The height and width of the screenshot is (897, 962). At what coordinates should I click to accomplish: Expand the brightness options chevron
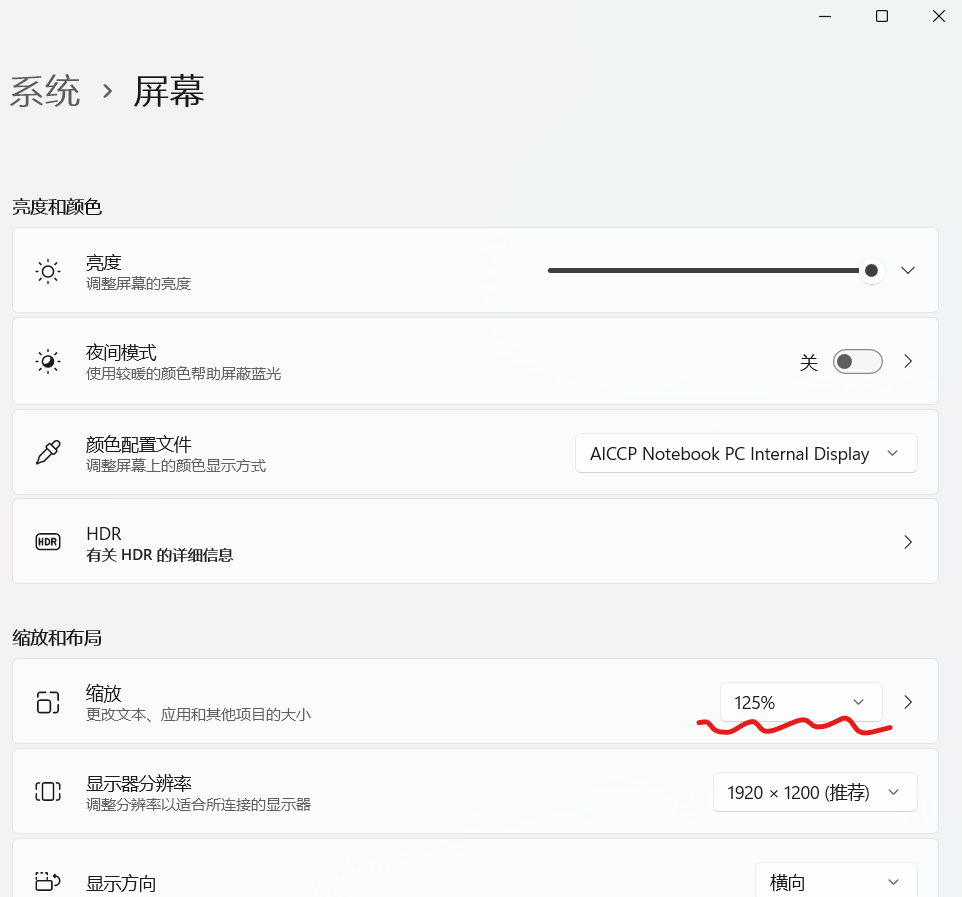(x=908, y=271)
